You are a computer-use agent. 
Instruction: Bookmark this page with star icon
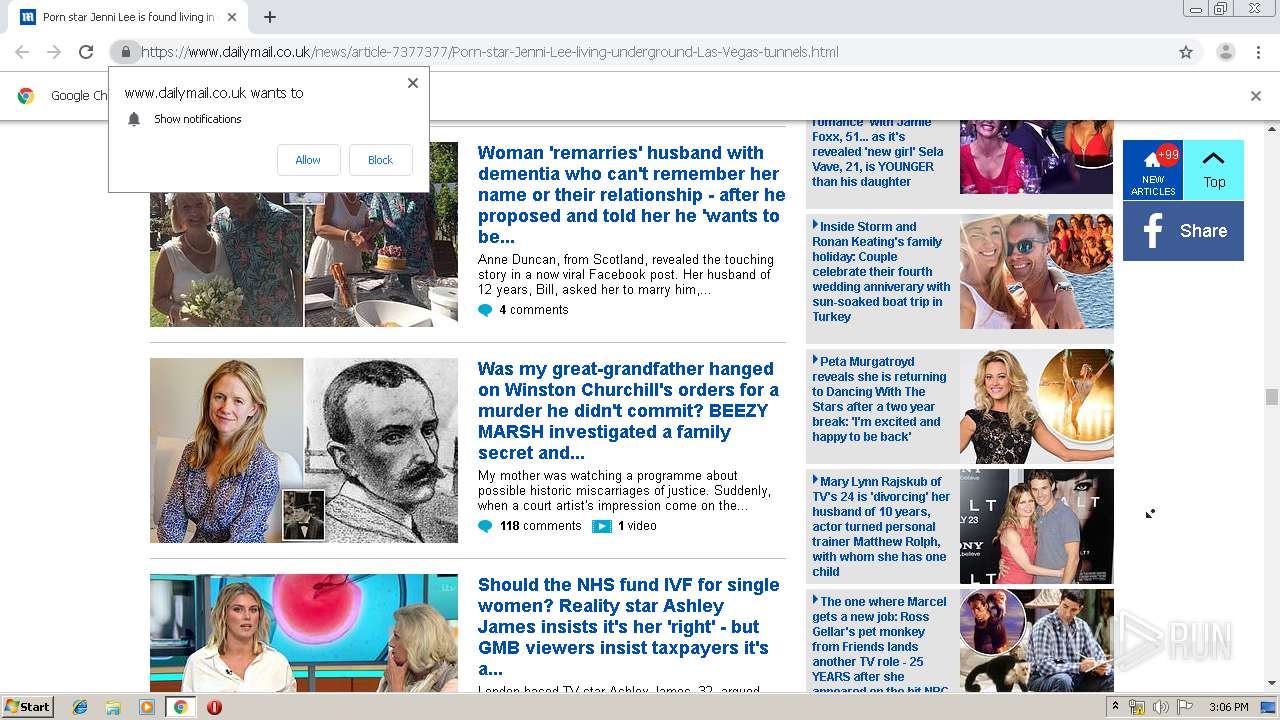coord(1186,52)
